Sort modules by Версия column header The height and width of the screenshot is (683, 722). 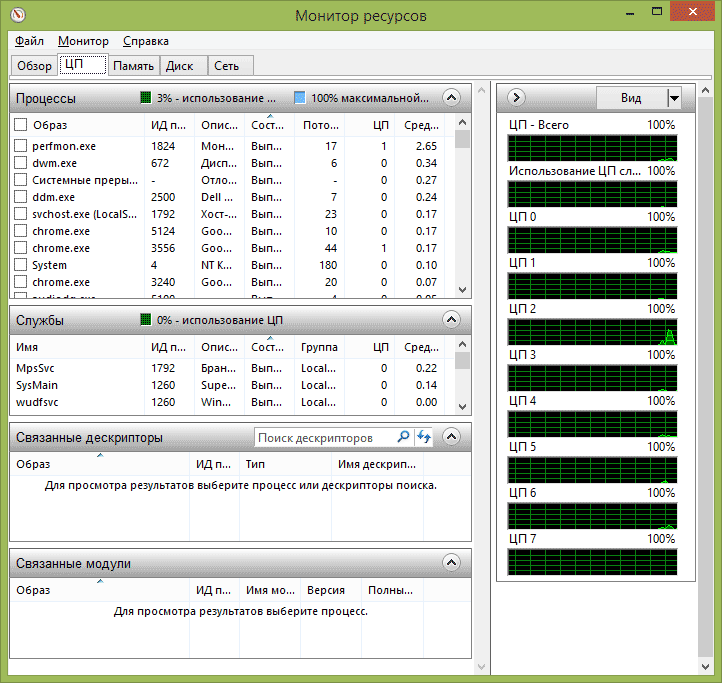pos(331,590)
